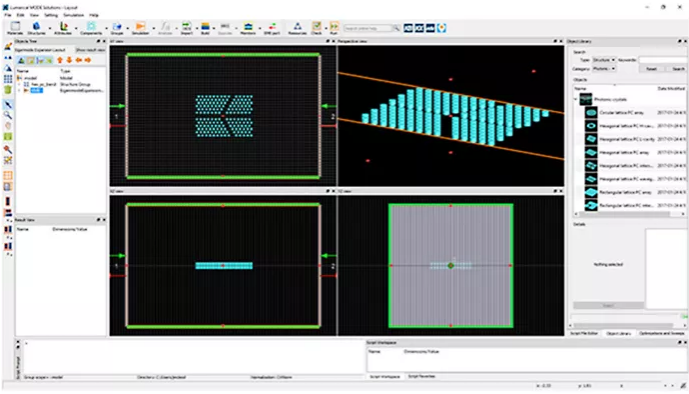
Task: Click the Components toolbar icon
Action: point(91,28)
